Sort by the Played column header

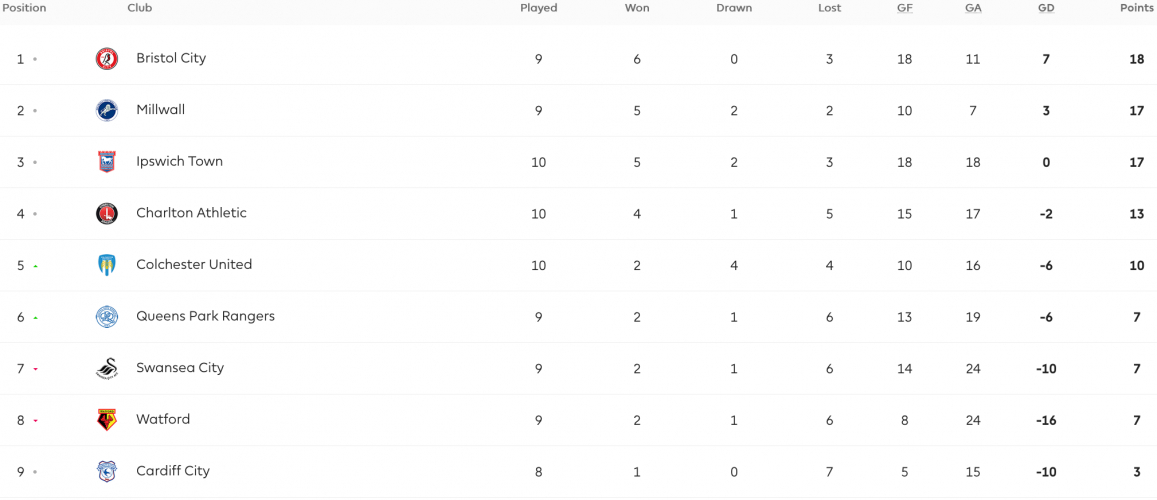(539, 8)
